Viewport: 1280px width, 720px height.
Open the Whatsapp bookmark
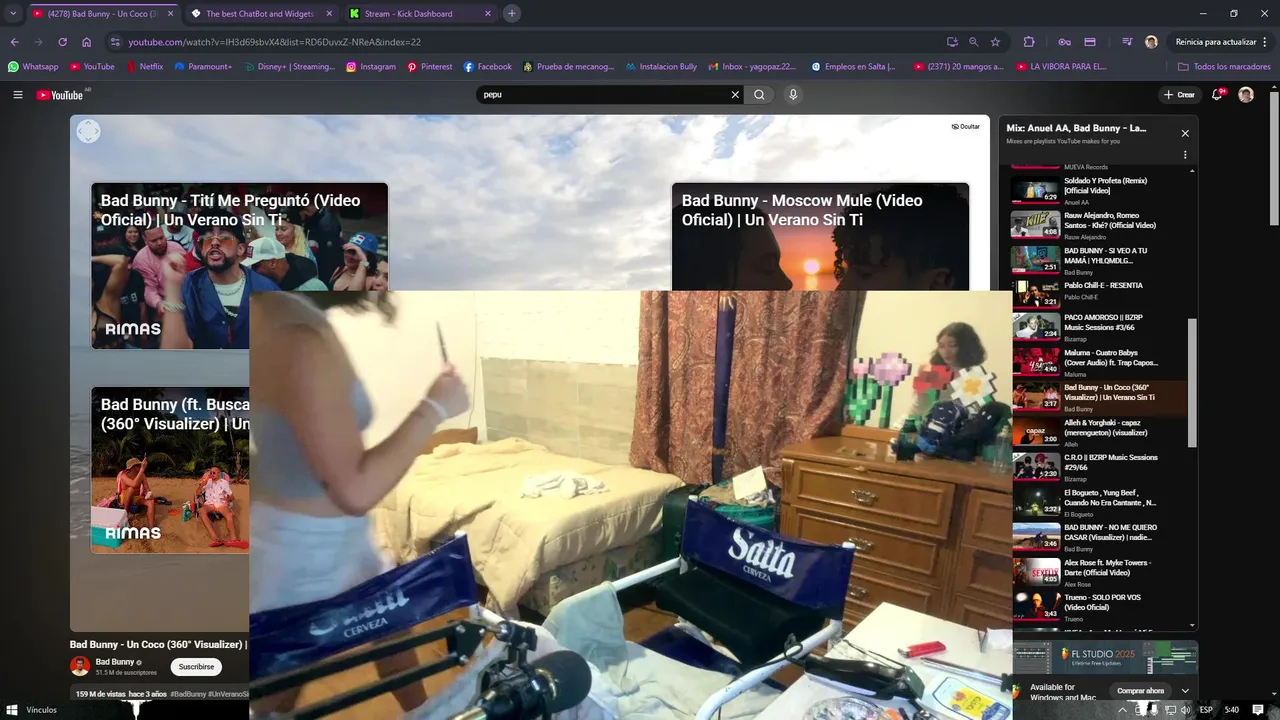tap(33, 67)
